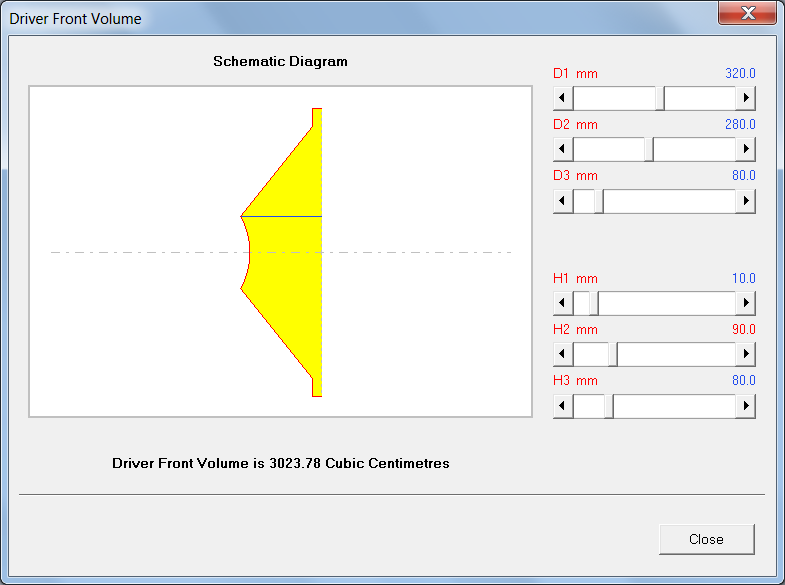Click H1 track right of thumb
Viewport: 785px width, 585px height.
pyautogui.click(x=667, y=303)
